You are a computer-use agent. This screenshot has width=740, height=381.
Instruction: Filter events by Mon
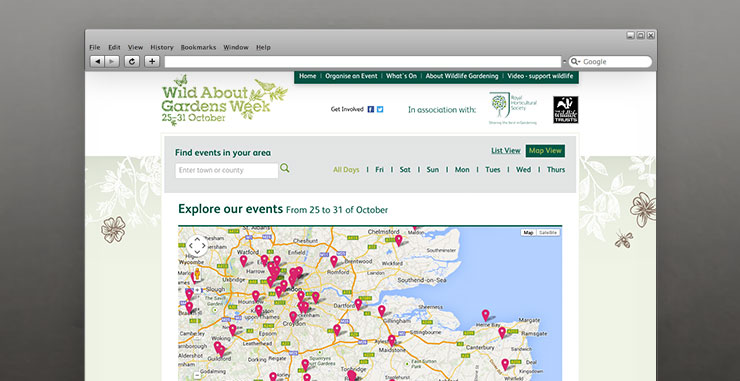coord(462,169)
